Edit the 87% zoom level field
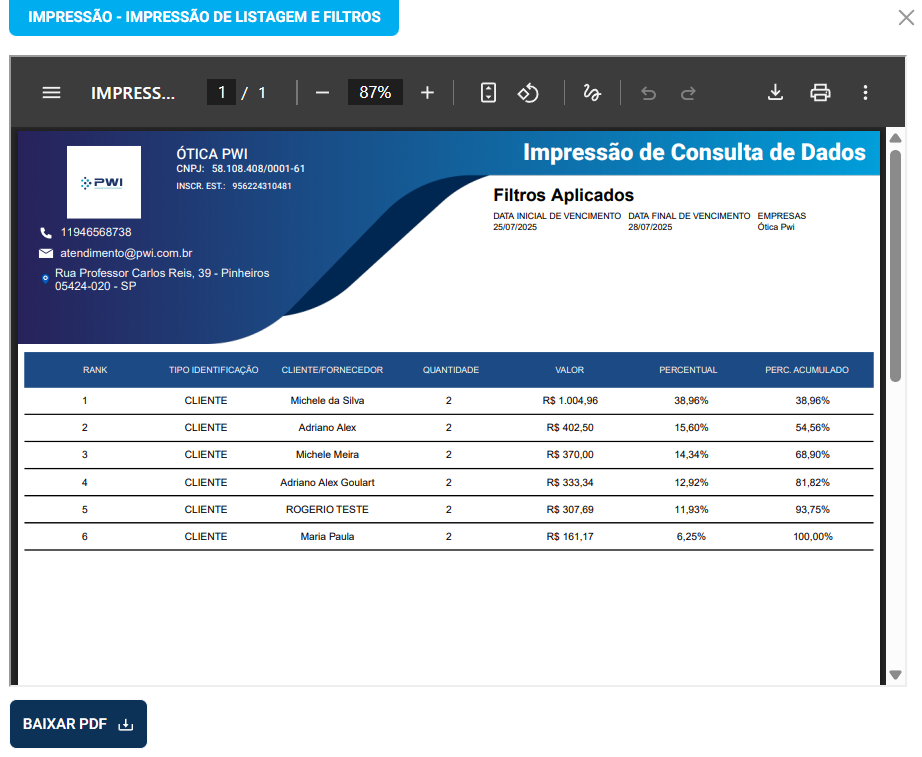Image resolution: width=922 pixels, height=757 pixels. pyautogui.click(x=375, y=93)
